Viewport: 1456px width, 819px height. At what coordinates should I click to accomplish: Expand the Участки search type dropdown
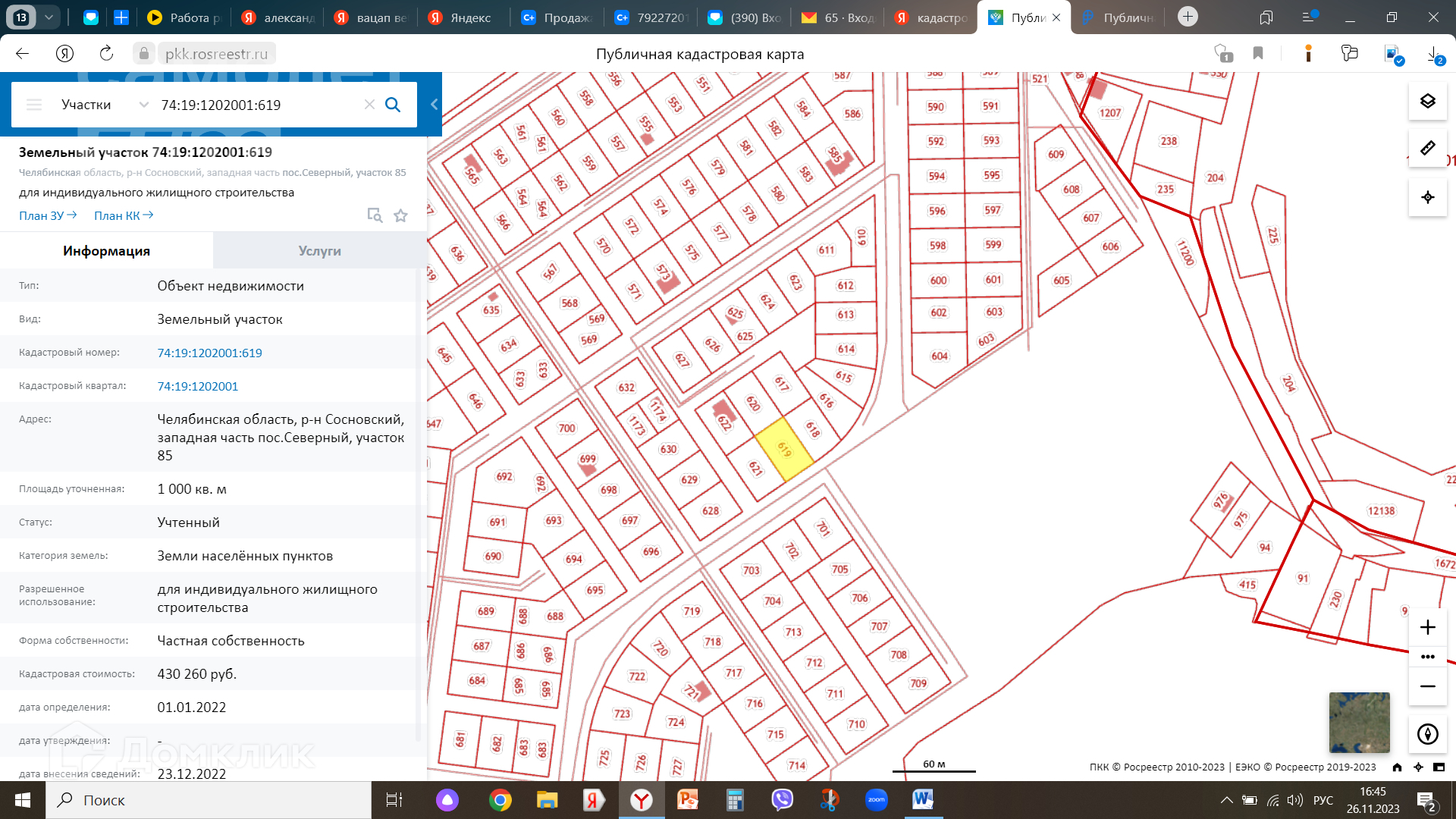[x=143, y=105]
